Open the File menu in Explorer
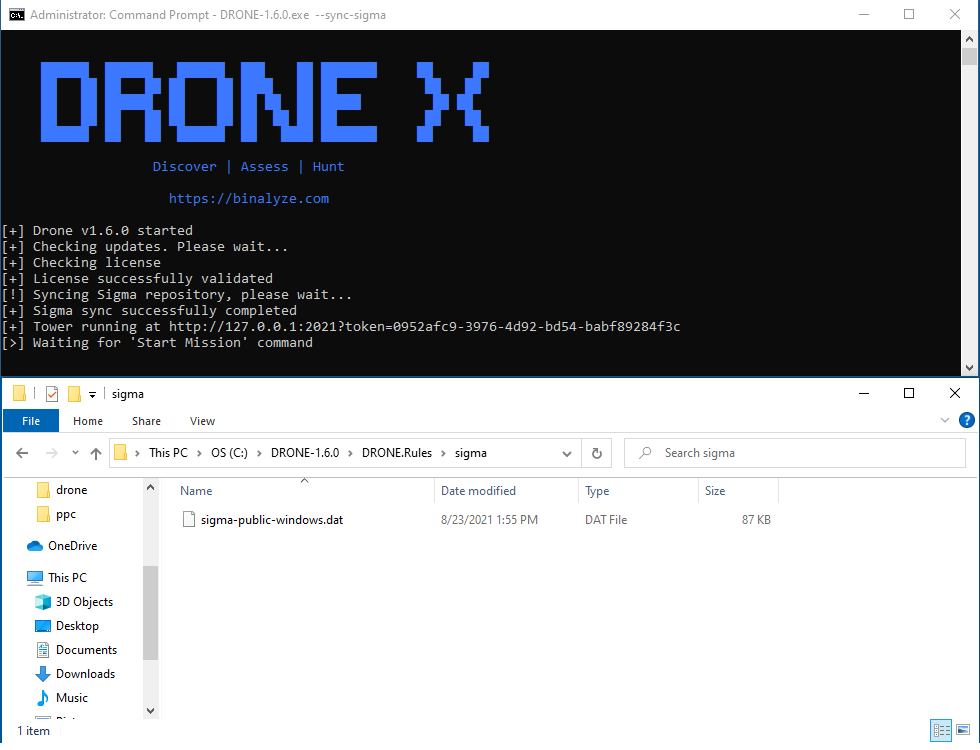 click(30, 420)
